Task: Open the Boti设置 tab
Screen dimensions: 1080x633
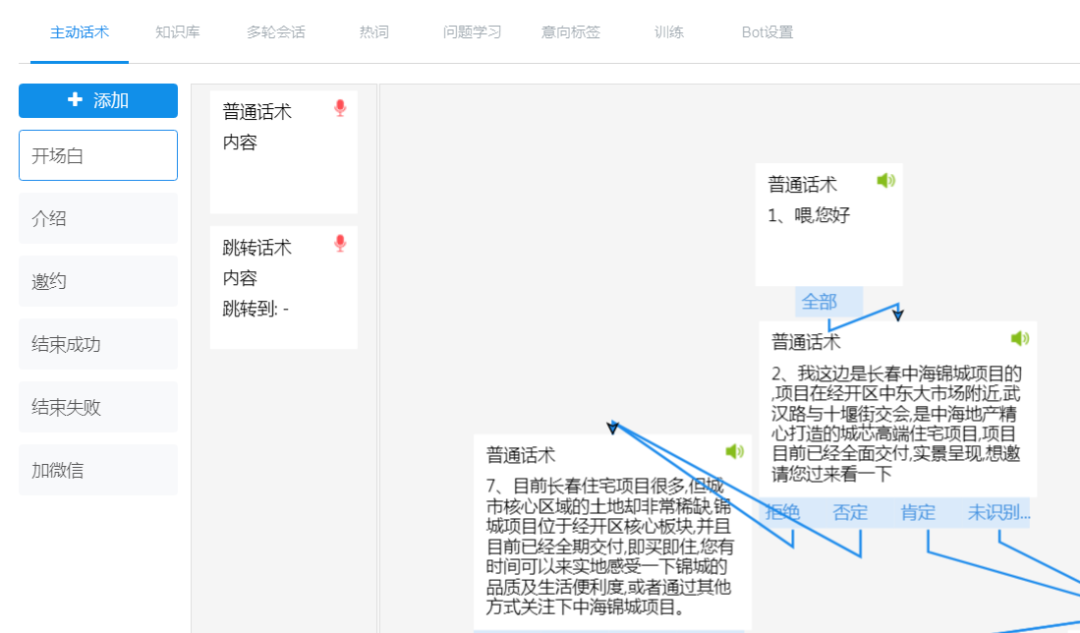Action: [x=766, y=31]
